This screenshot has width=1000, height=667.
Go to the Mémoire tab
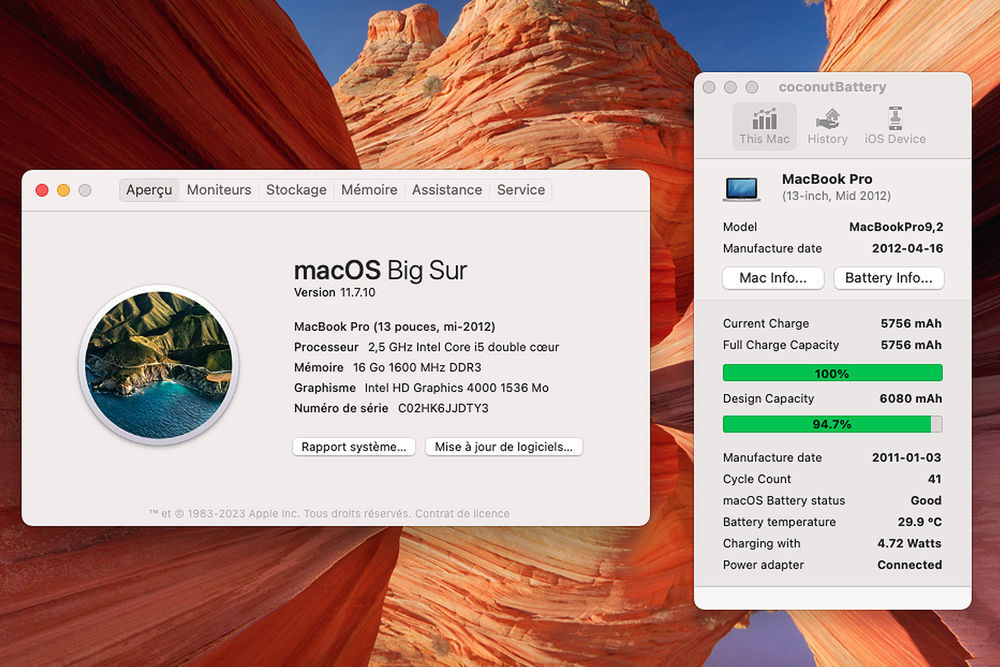click(369, 190)
